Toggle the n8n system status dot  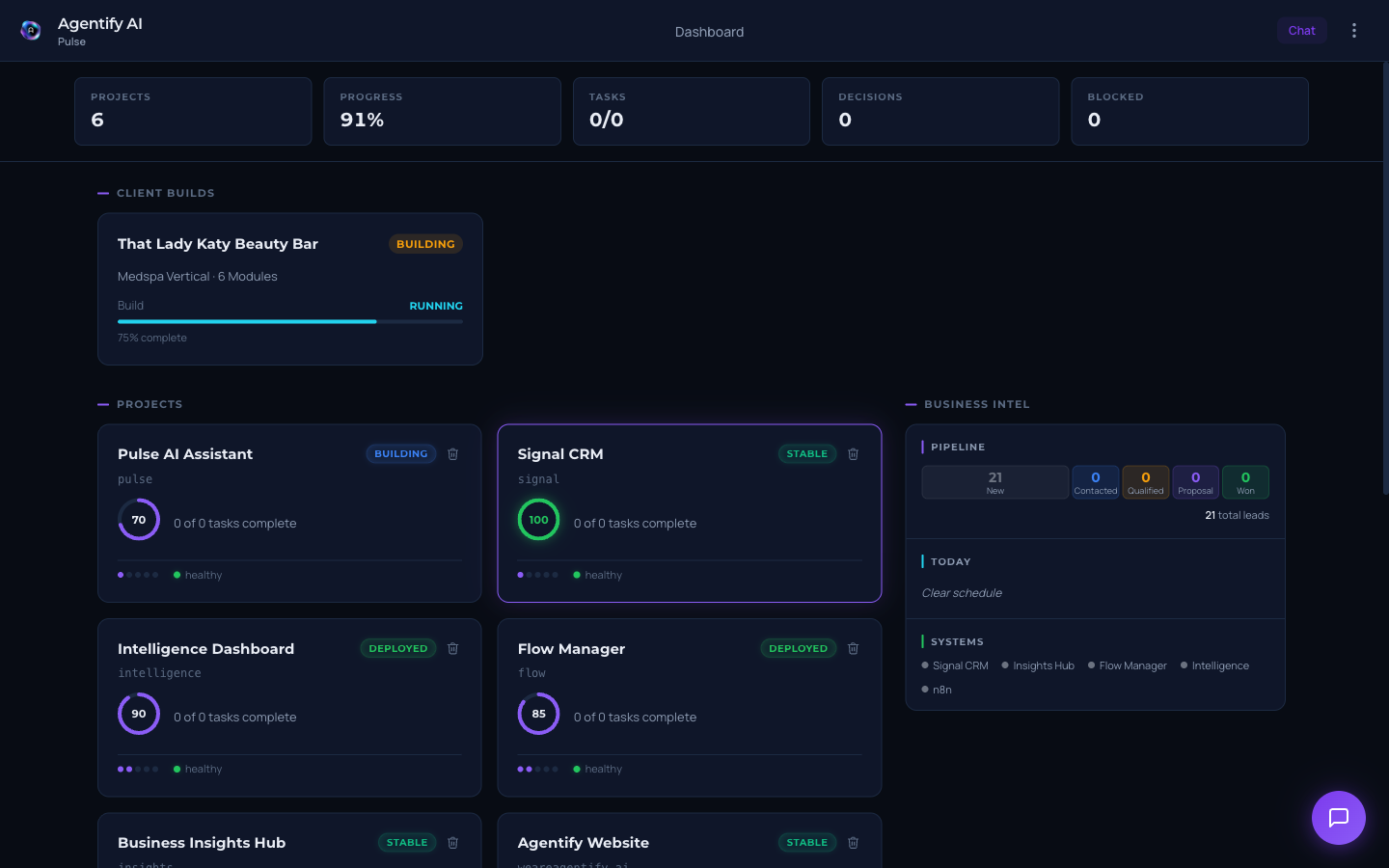(924, 689)
